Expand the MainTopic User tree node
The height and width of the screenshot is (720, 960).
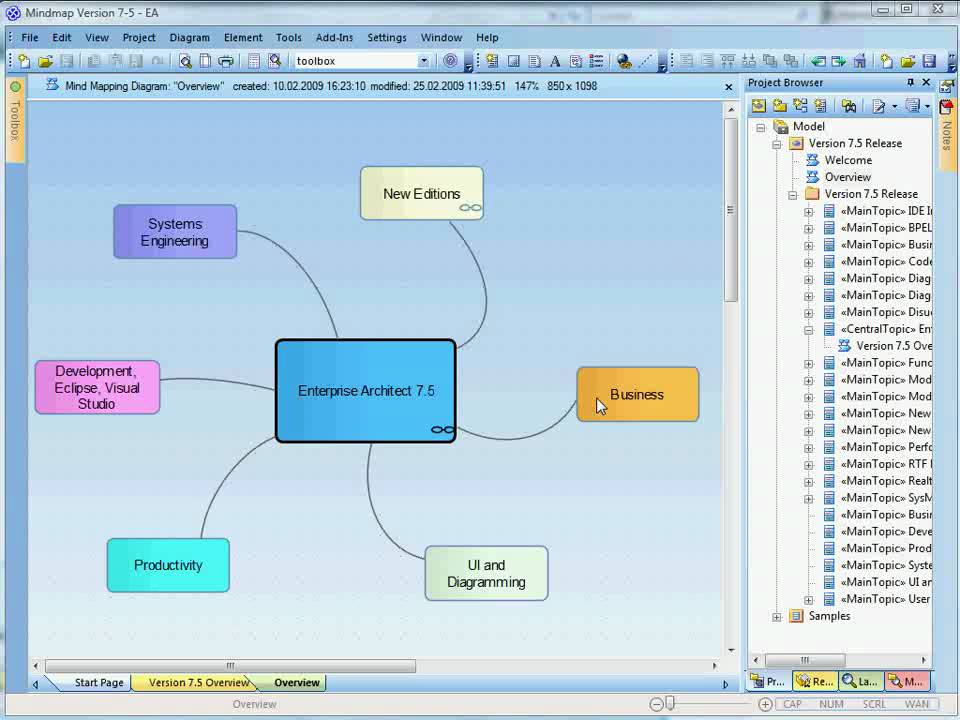809,600
